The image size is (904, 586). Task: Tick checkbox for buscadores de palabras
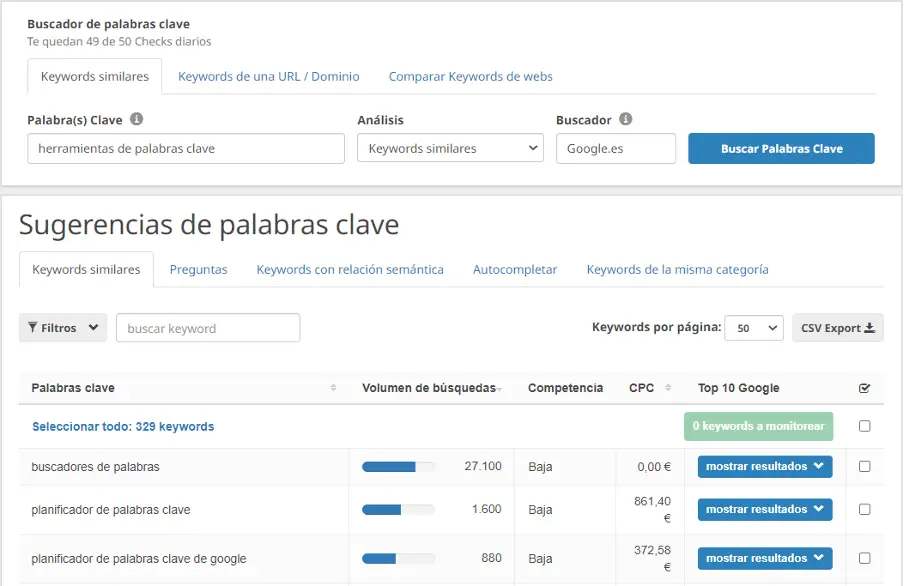pyautogui.click(x=864, y=466)
